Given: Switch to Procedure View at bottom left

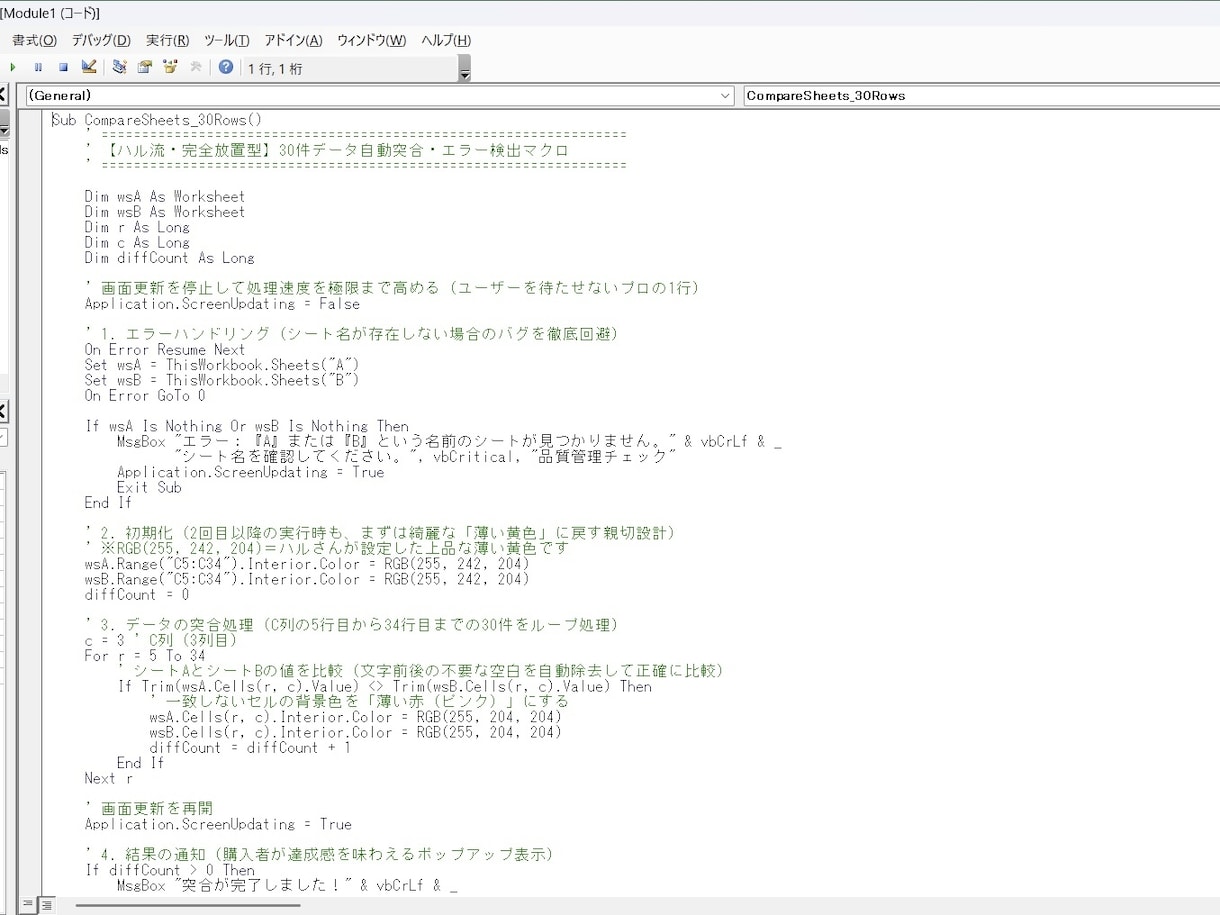Looking at the screenshot, I should (x=28, y=905).
